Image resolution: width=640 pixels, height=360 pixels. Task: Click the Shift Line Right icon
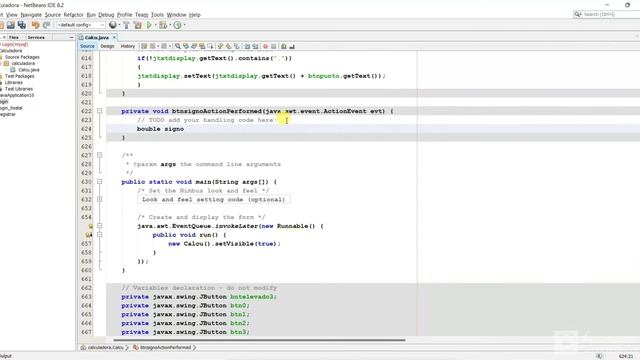click(256, 47)
